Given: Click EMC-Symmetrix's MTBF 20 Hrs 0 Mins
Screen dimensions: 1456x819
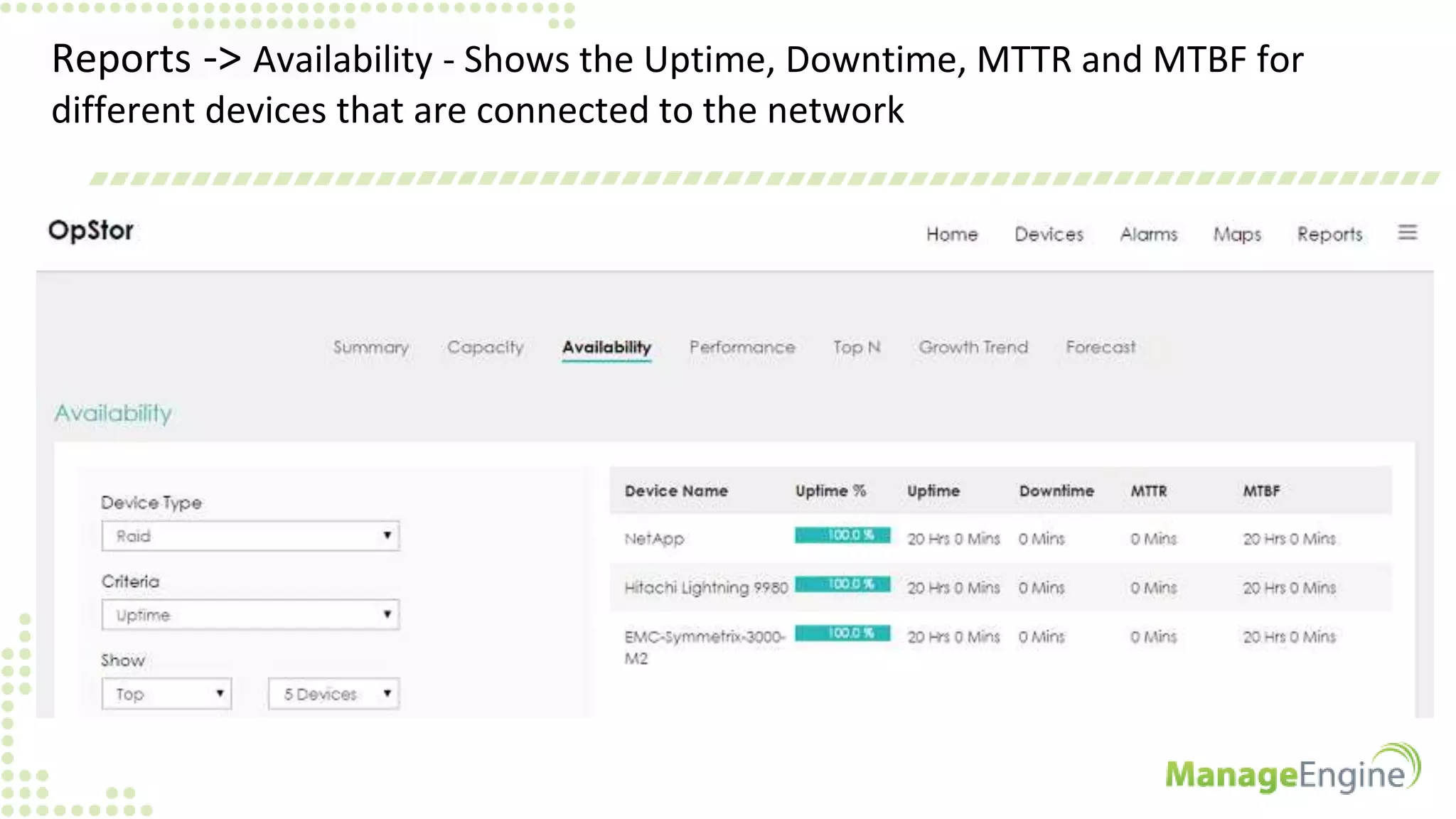Looking at the screenshot, I should 1290,637.
